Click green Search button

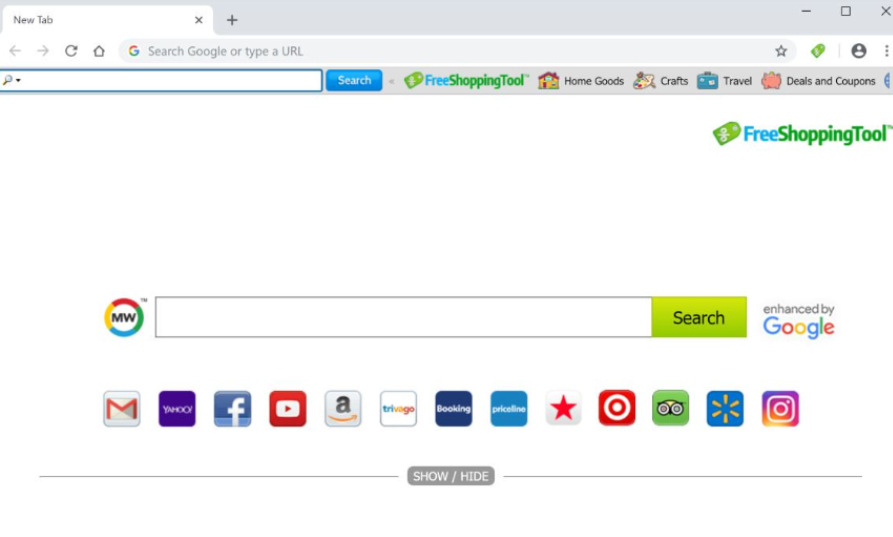[699, 317]
